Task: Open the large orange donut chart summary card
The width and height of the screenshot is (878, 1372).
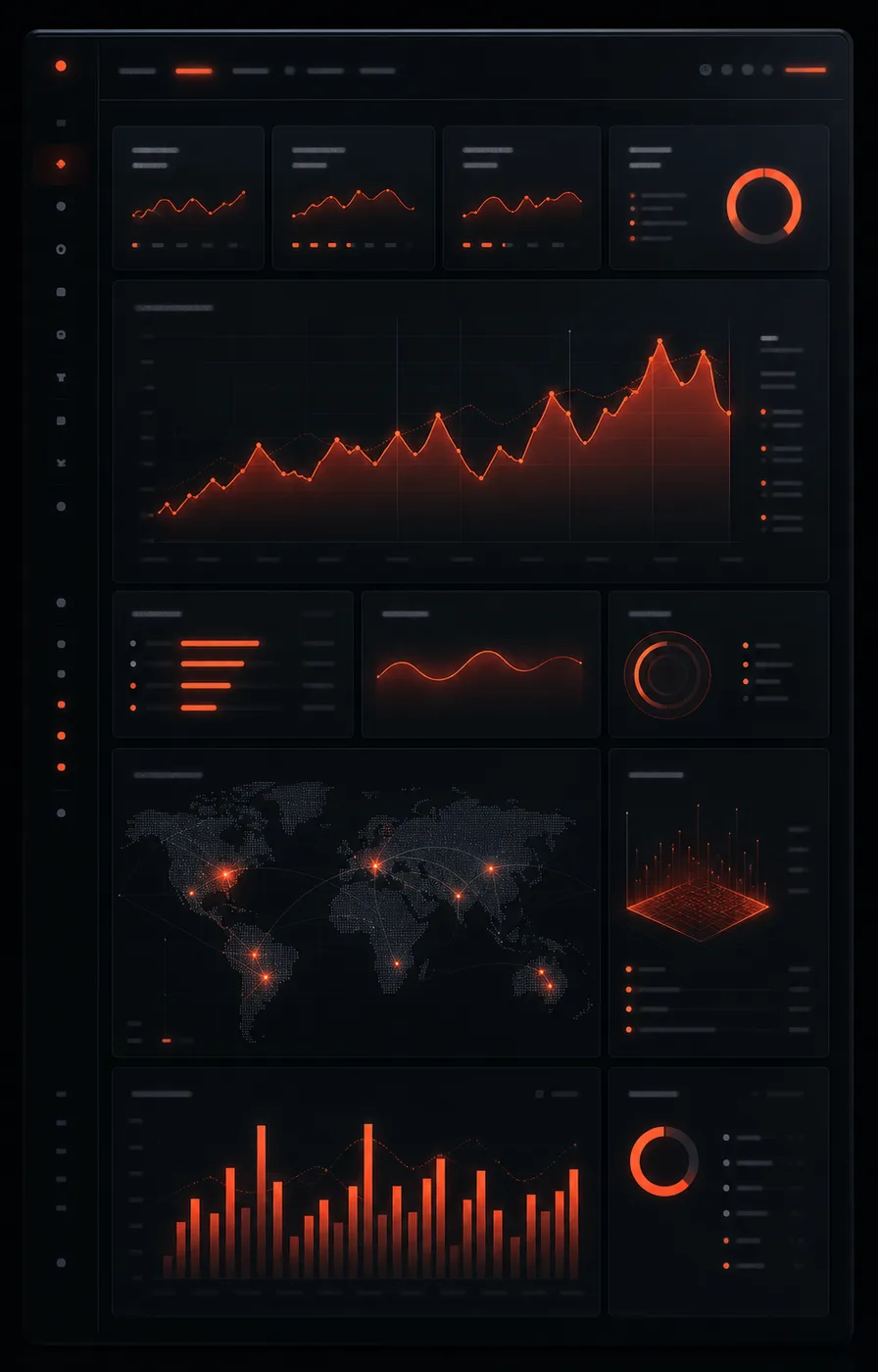Action: [x=718, y=197]
